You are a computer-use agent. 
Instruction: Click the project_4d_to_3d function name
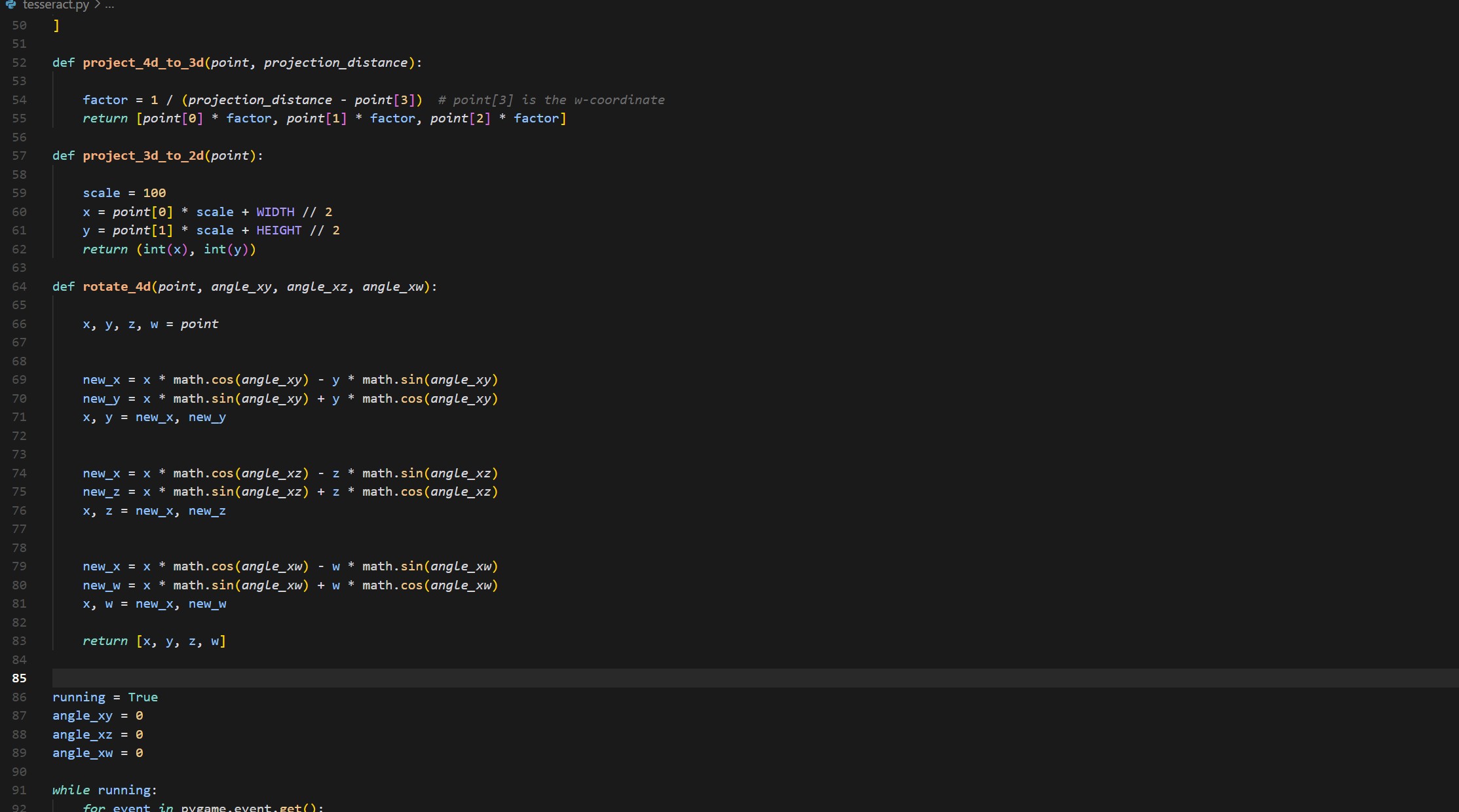[x=143, y=63]
